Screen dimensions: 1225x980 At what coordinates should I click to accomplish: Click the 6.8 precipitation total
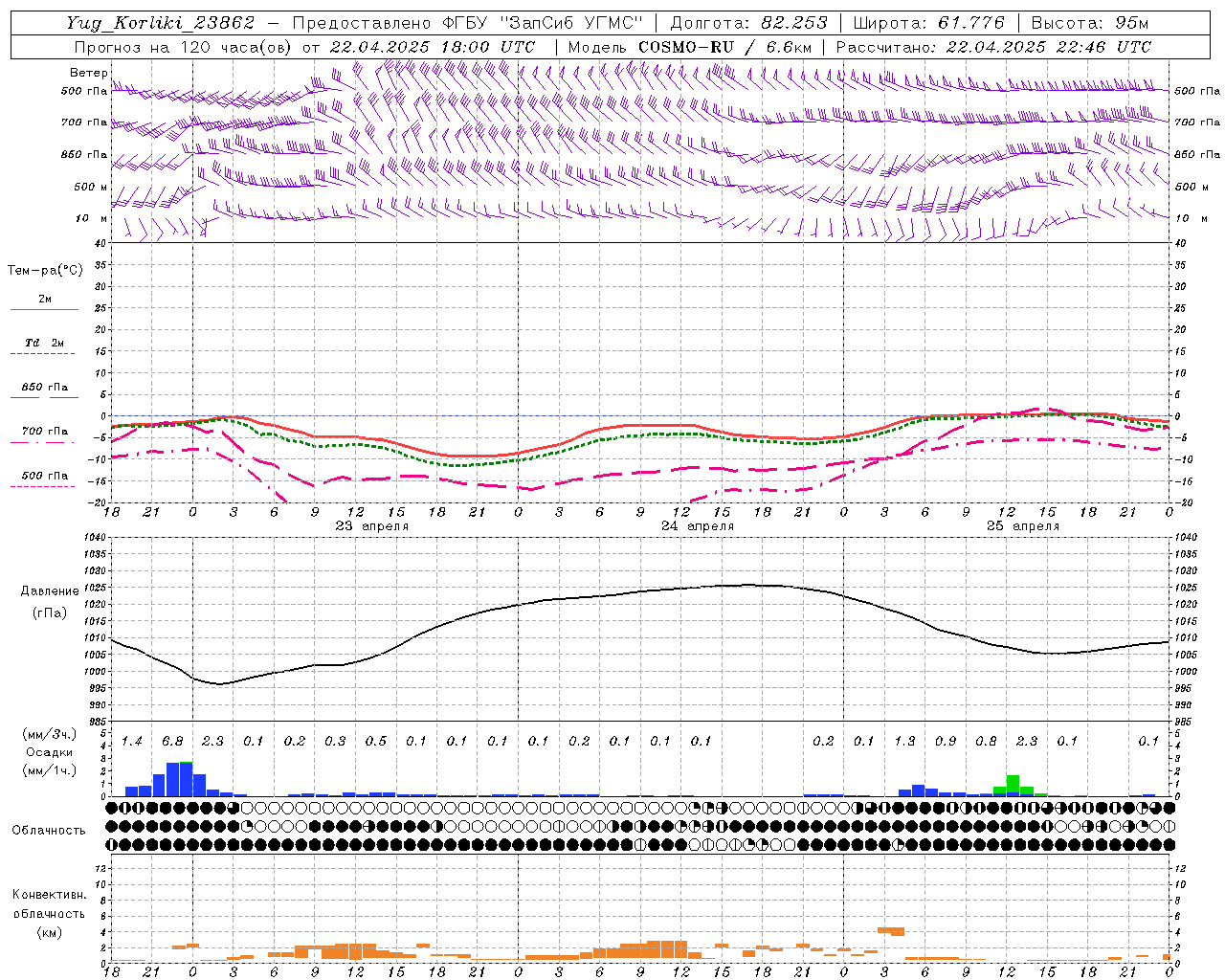[x=172, y=742]
